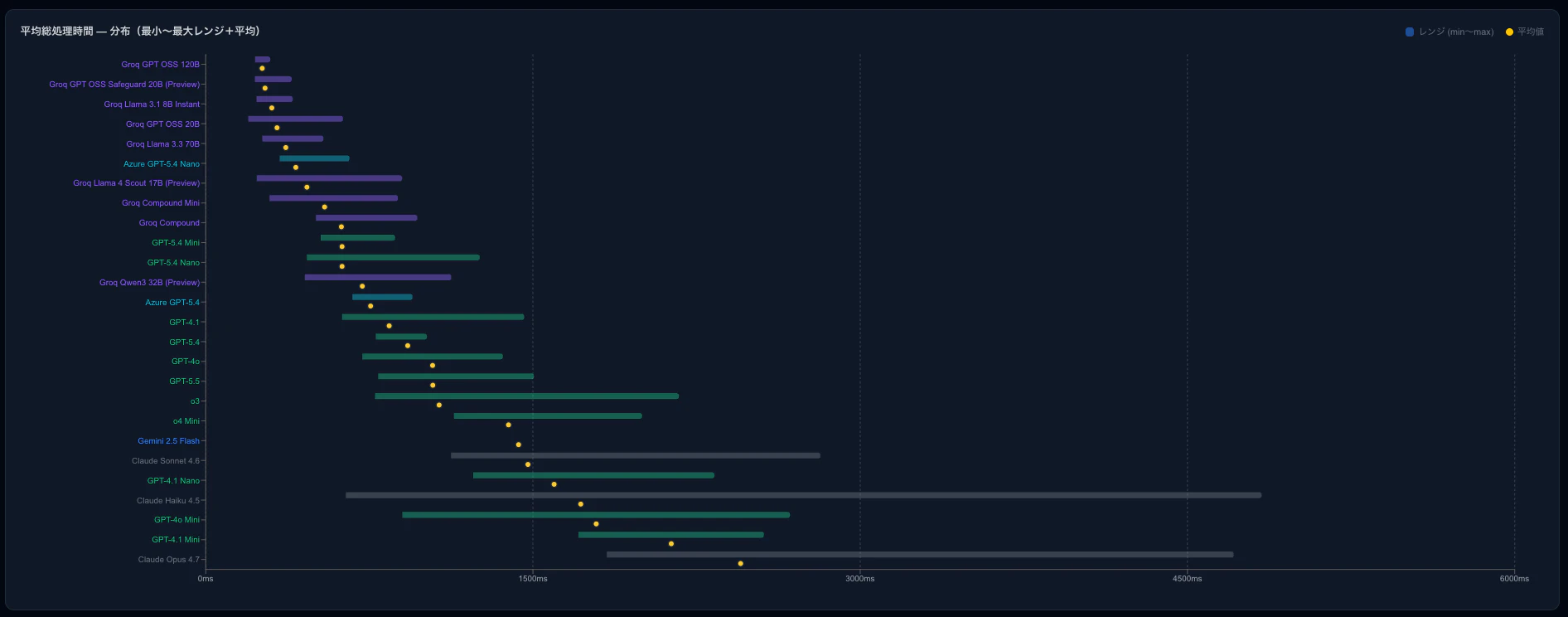Click the 0ms x-axis tick label
1568x617 pixels.
click(206, 579)
